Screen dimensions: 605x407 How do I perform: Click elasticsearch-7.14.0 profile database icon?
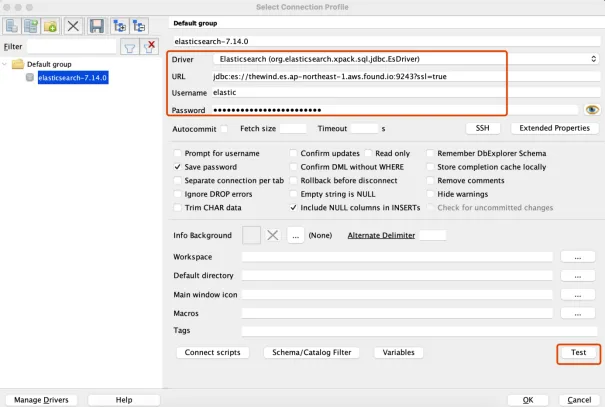coord(30,78)
